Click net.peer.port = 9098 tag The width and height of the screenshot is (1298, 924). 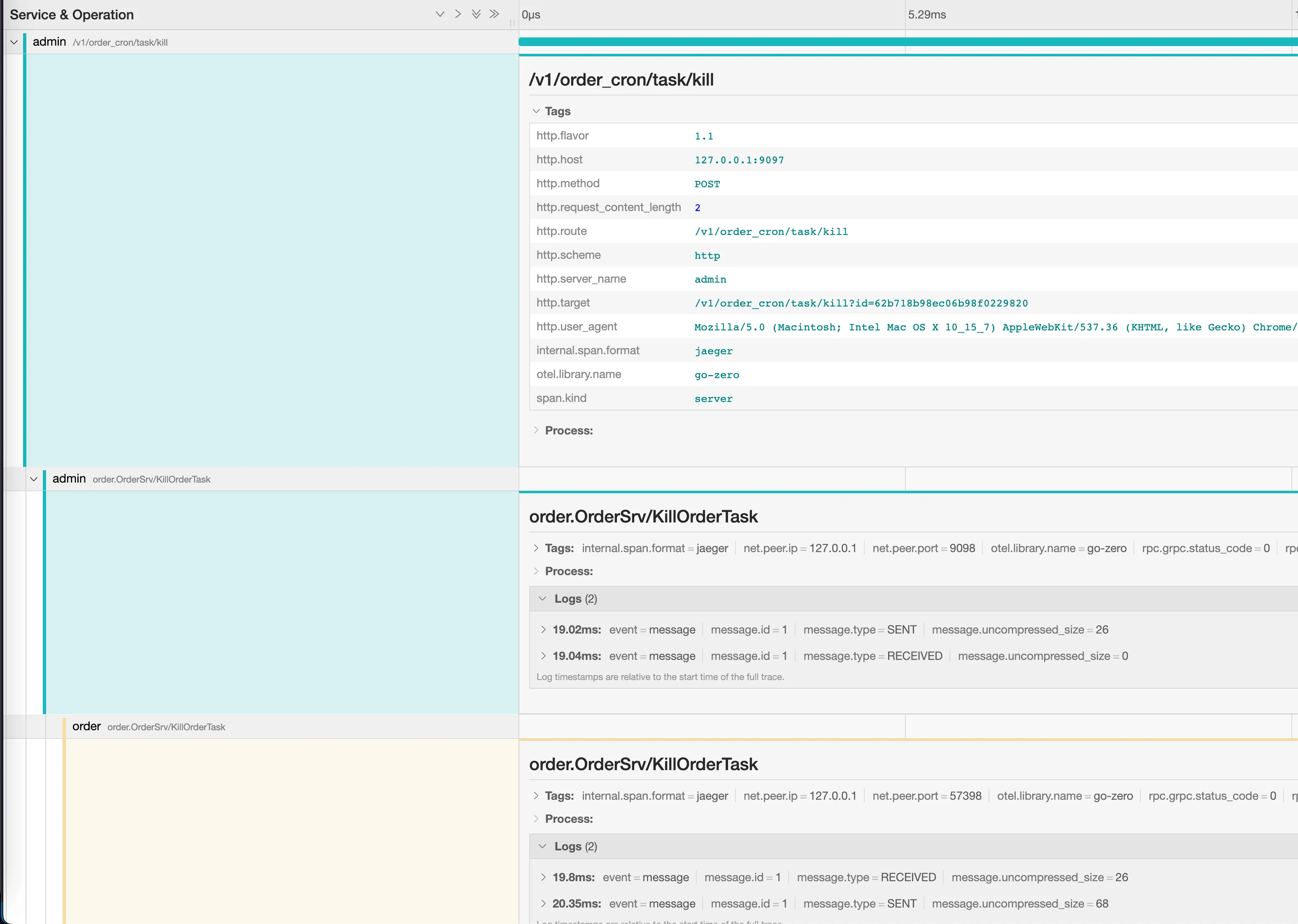(x=923, y=548)
